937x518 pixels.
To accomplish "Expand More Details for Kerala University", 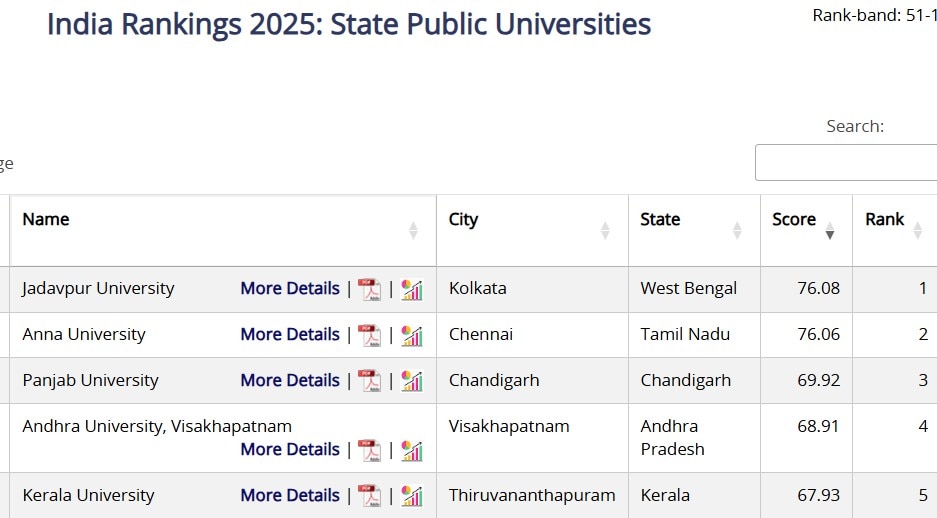I will tap(290, 495).
